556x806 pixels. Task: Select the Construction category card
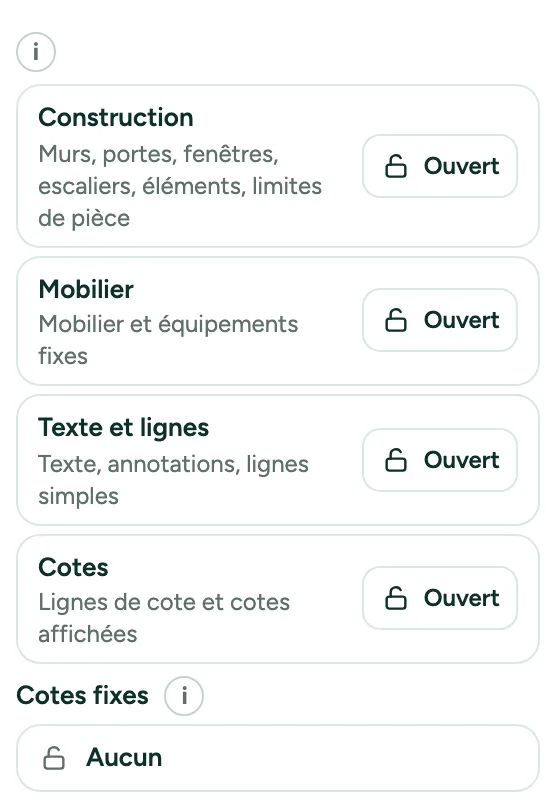(278, 166)
